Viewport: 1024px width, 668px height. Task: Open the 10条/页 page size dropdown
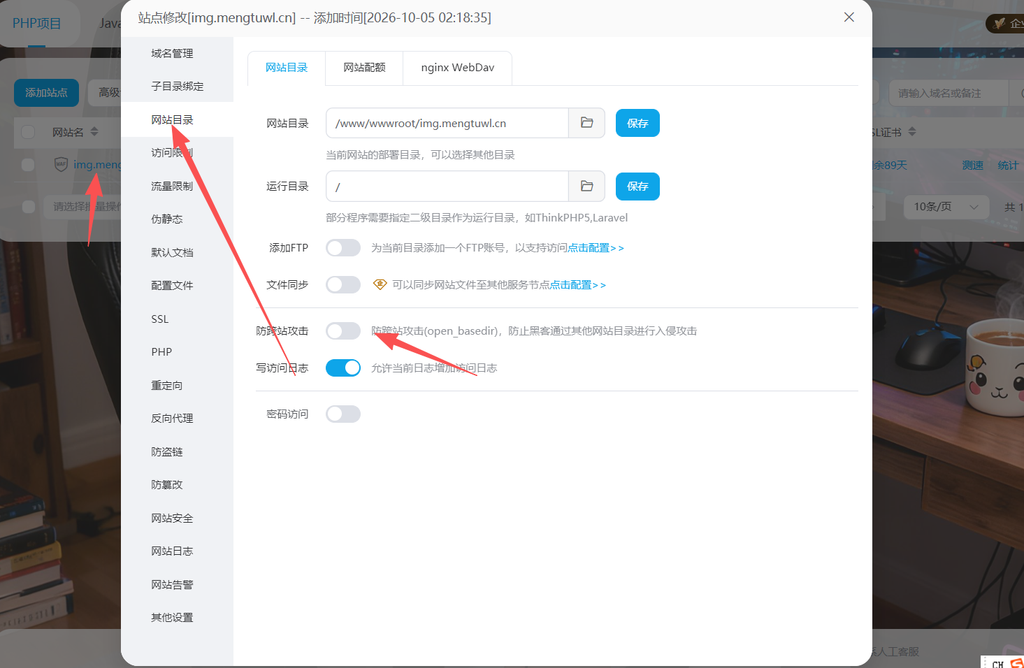click(946, 207)
